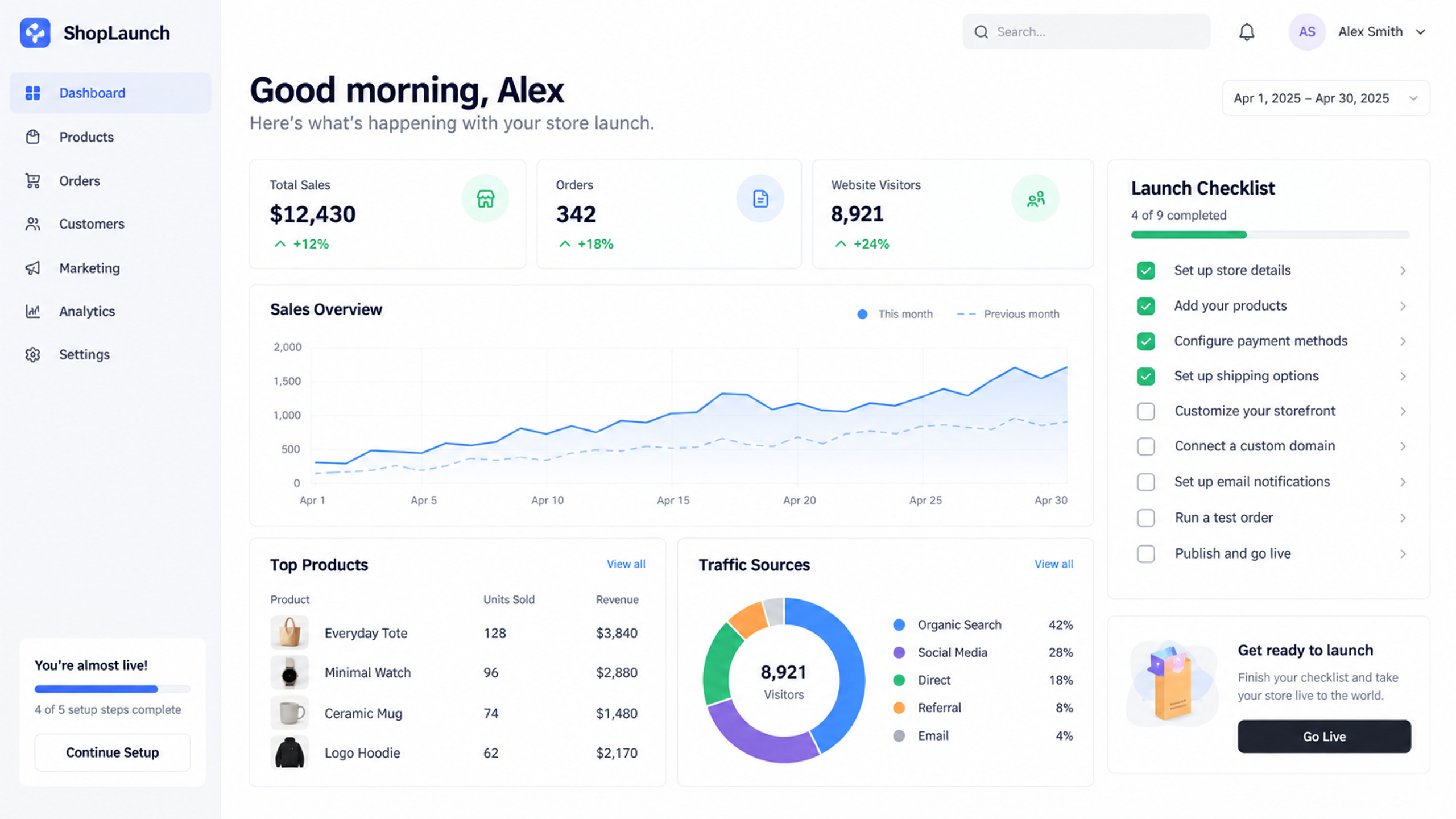Expand the Set up shipping options chevron
Screen dimensions: 1456x819
pos(1403,377)
